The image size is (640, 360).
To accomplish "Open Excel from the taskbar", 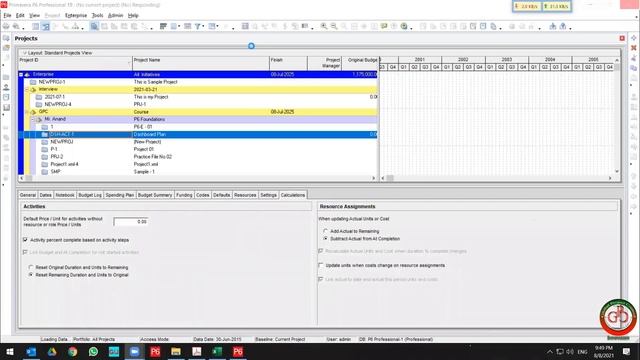I will [x=217, y=351].
